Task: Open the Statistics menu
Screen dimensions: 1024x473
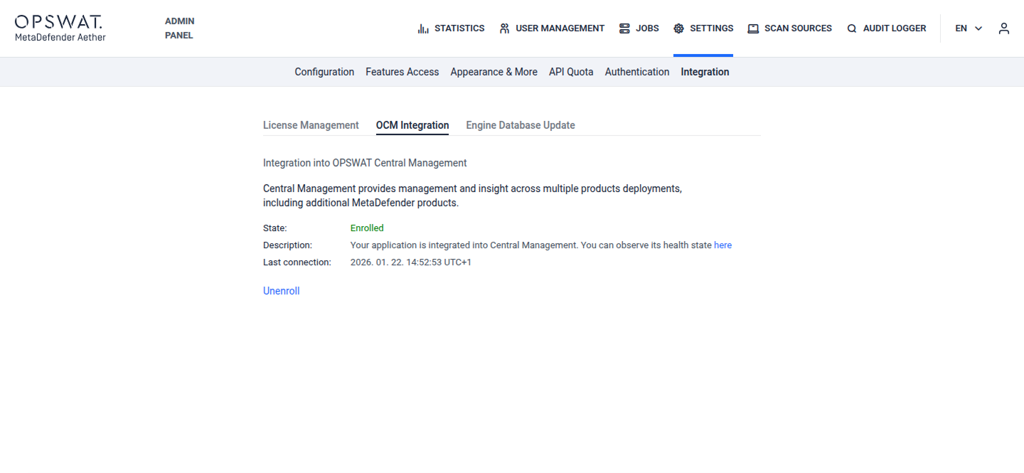Action: 451,29
